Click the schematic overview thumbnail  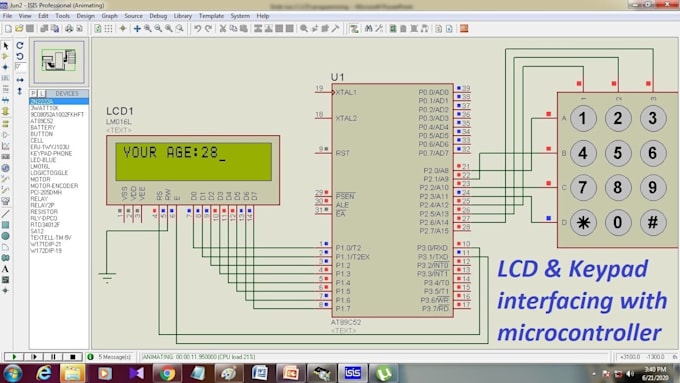point(59,62)
